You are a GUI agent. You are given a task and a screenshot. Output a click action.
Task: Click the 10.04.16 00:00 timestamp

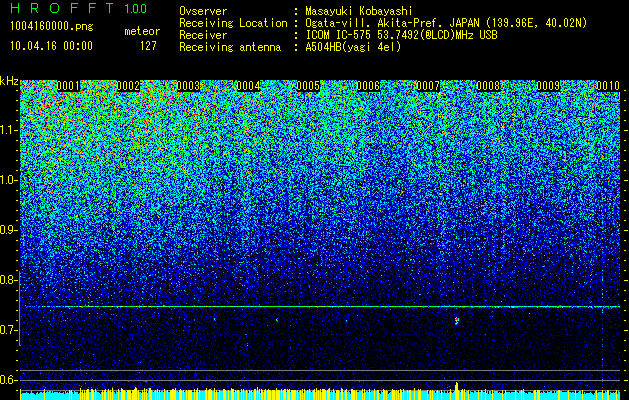51,46
